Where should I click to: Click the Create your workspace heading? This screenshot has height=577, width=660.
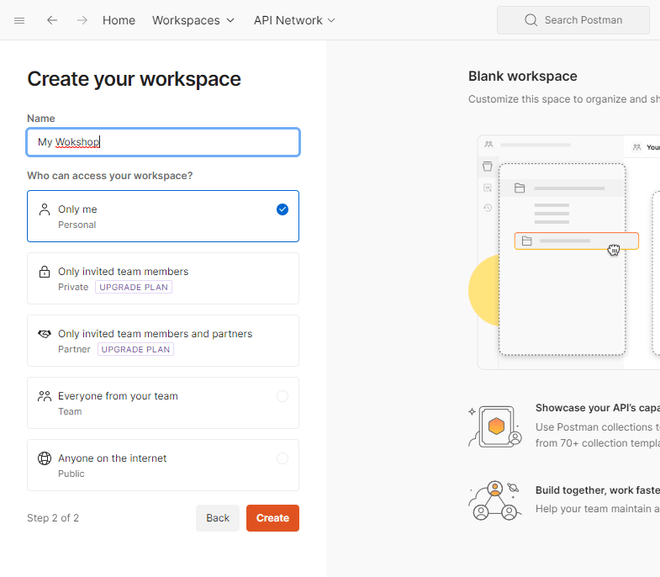coord(134,79)
